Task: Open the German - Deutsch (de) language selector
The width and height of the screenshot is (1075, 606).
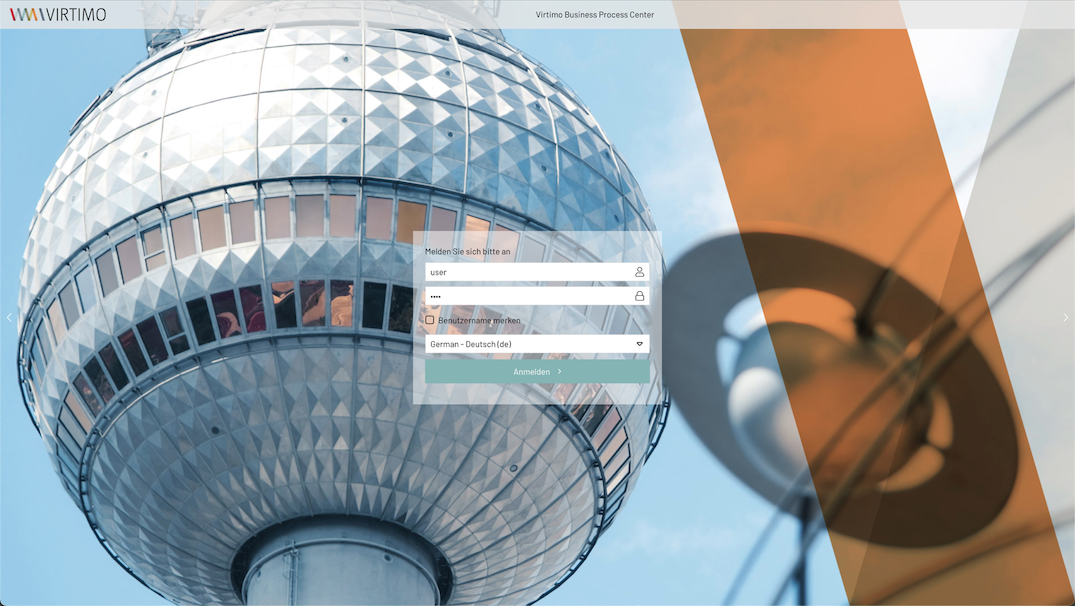Action: (x=530, y=344)
